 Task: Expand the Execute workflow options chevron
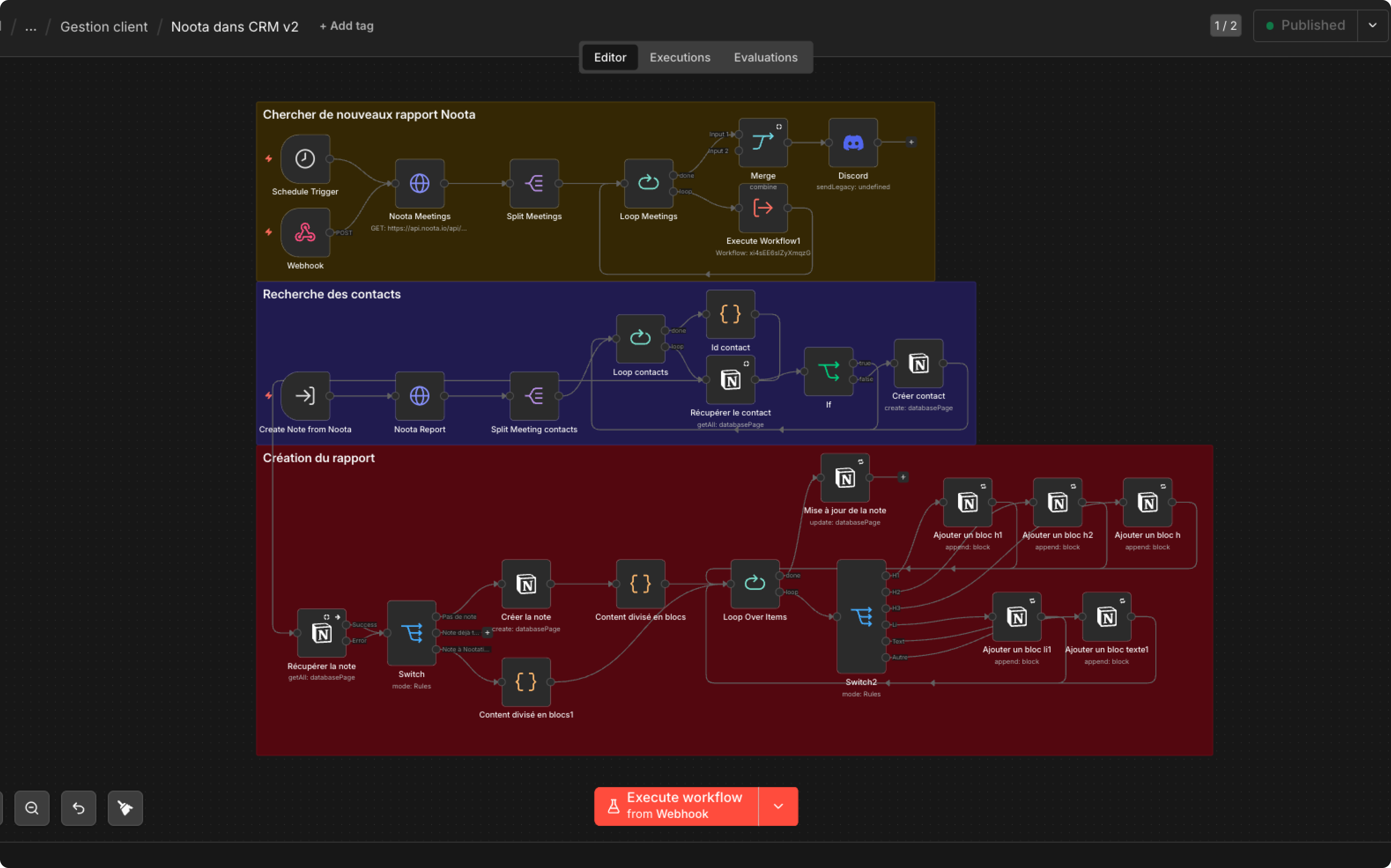pyautogui.click(x=778, y=806)
